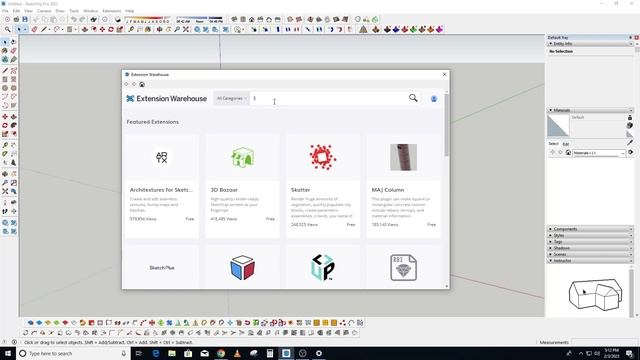
Task: Click the Save disk icon in top toolbar
Action: tap(25, 19)
